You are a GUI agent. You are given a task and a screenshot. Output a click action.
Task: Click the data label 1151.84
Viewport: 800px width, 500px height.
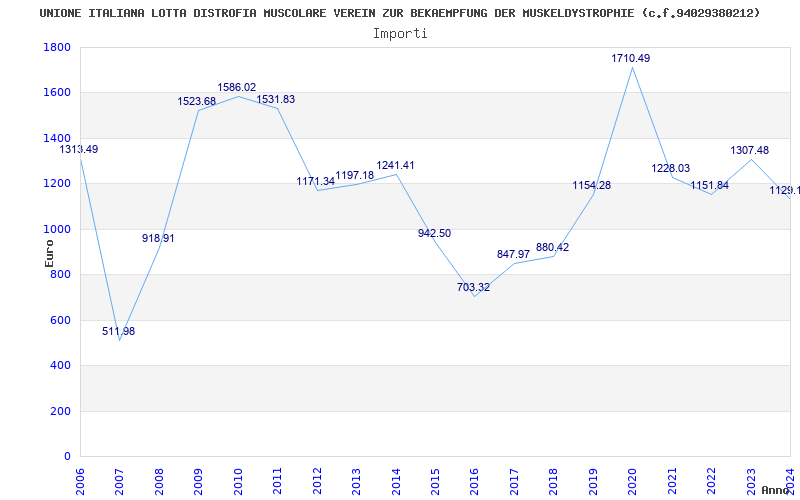[710, 185]
